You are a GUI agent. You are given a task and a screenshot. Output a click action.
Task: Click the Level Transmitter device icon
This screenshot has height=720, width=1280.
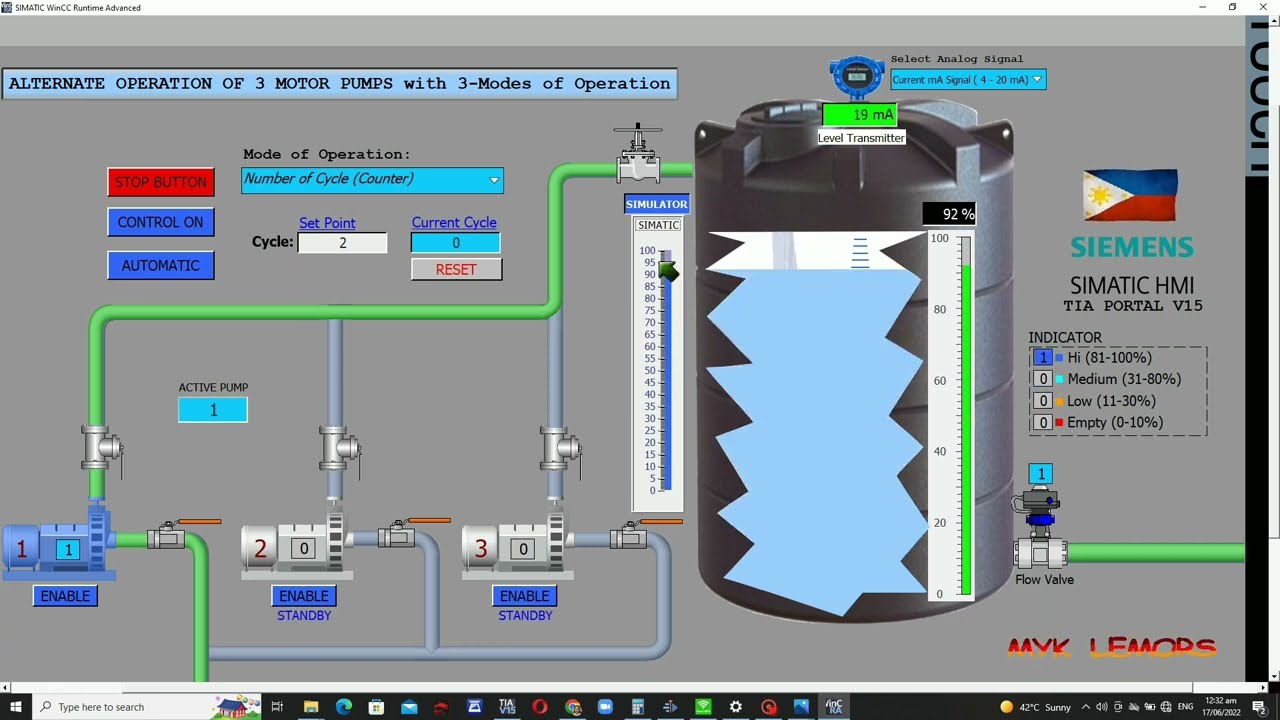[x=857, y=77]
